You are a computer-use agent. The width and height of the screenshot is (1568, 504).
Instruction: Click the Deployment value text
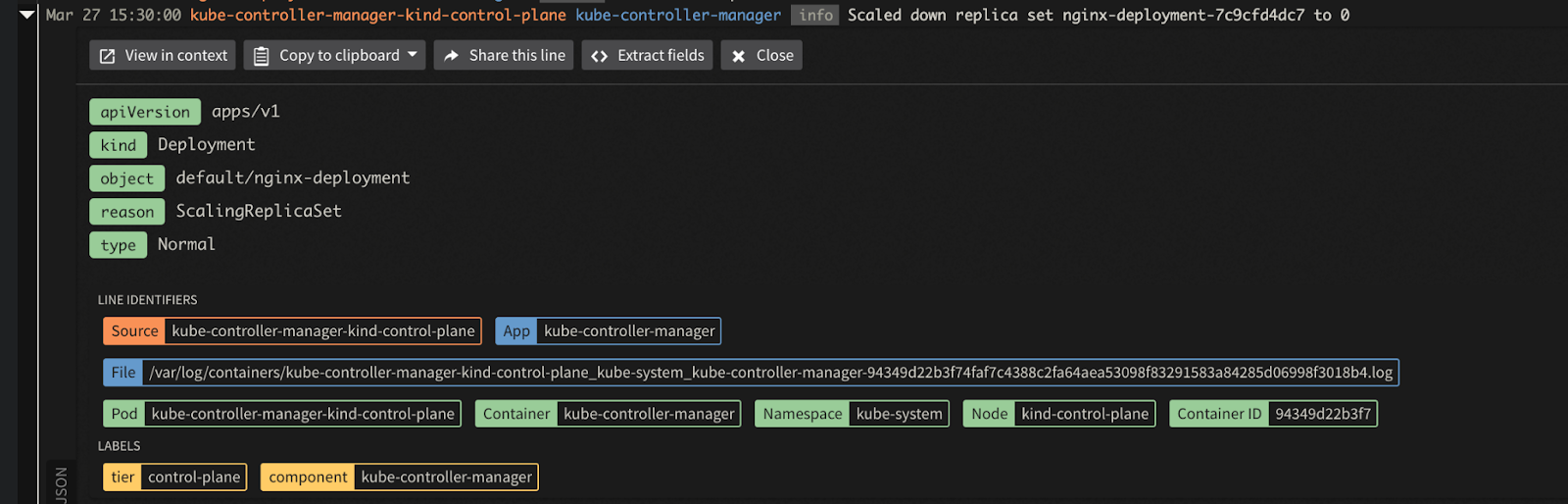point(207,145)
